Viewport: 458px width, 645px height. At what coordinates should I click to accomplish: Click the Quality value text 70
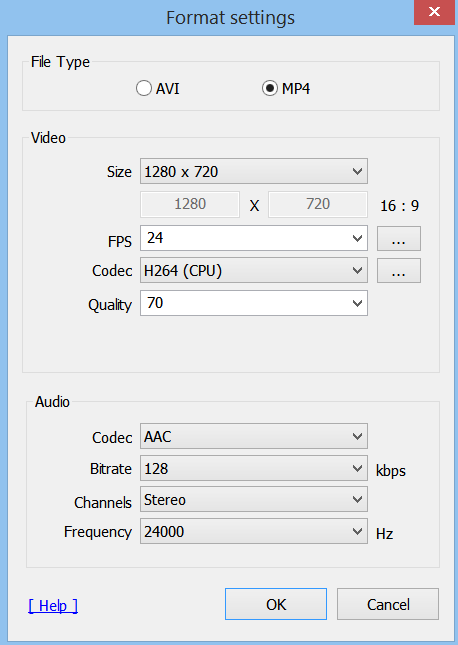155,303
